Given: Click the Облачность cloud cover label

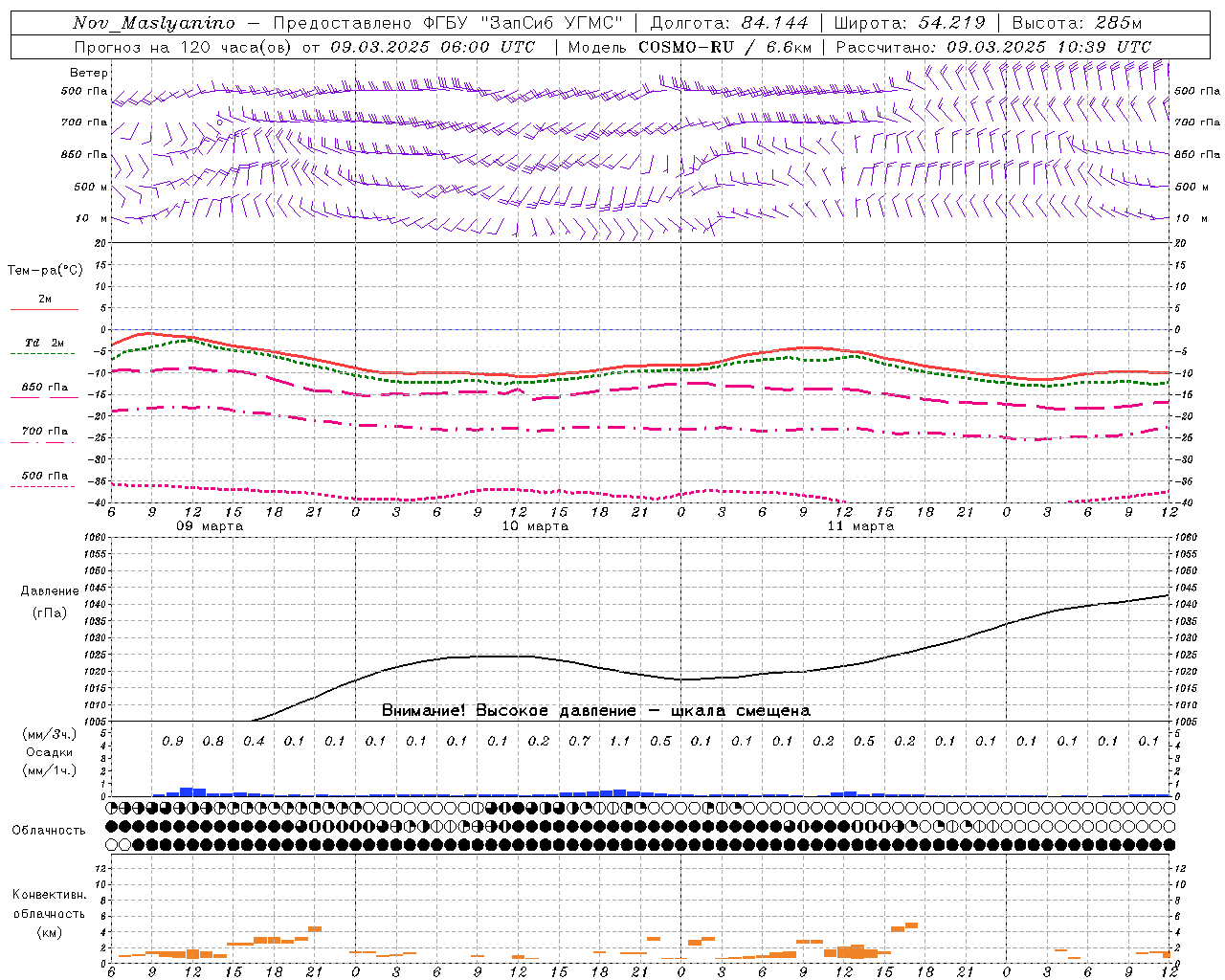Looking at the screenshot, I should point(48,831).
